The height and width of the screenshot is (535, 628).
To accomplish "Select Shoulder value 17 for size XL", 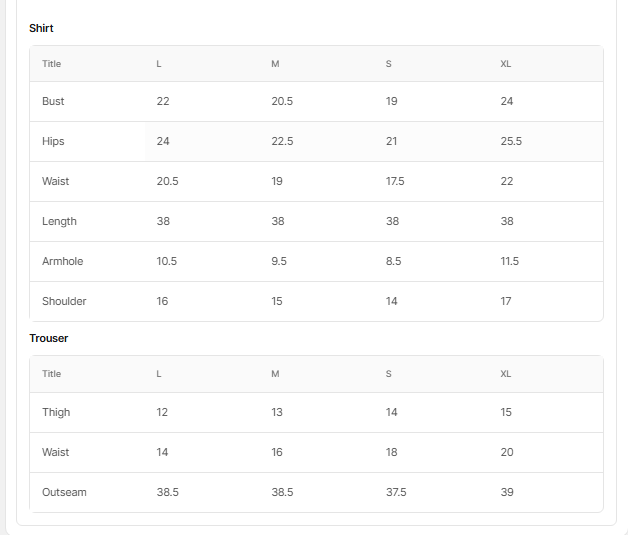I will 506,301.
